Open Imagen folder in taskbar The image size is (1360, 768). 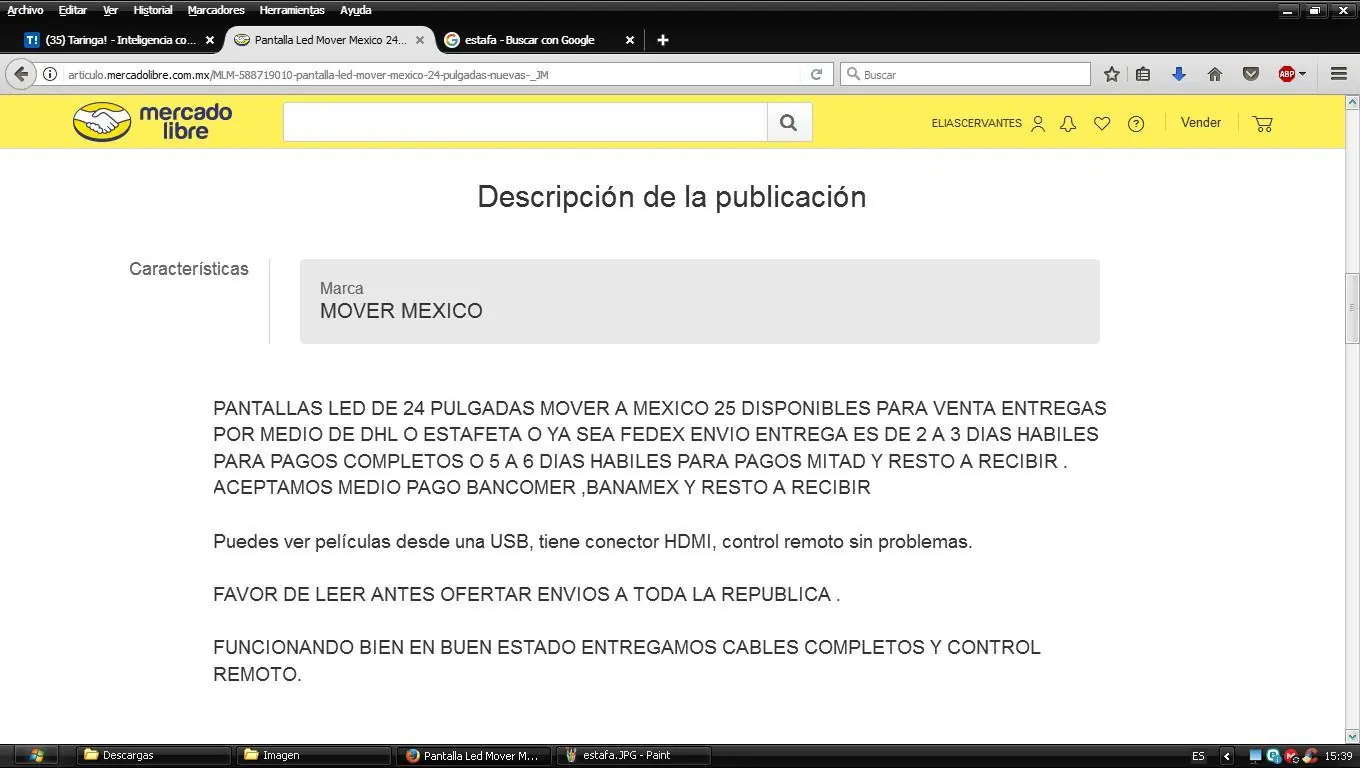pyautogui.click(x=314, y=755)
